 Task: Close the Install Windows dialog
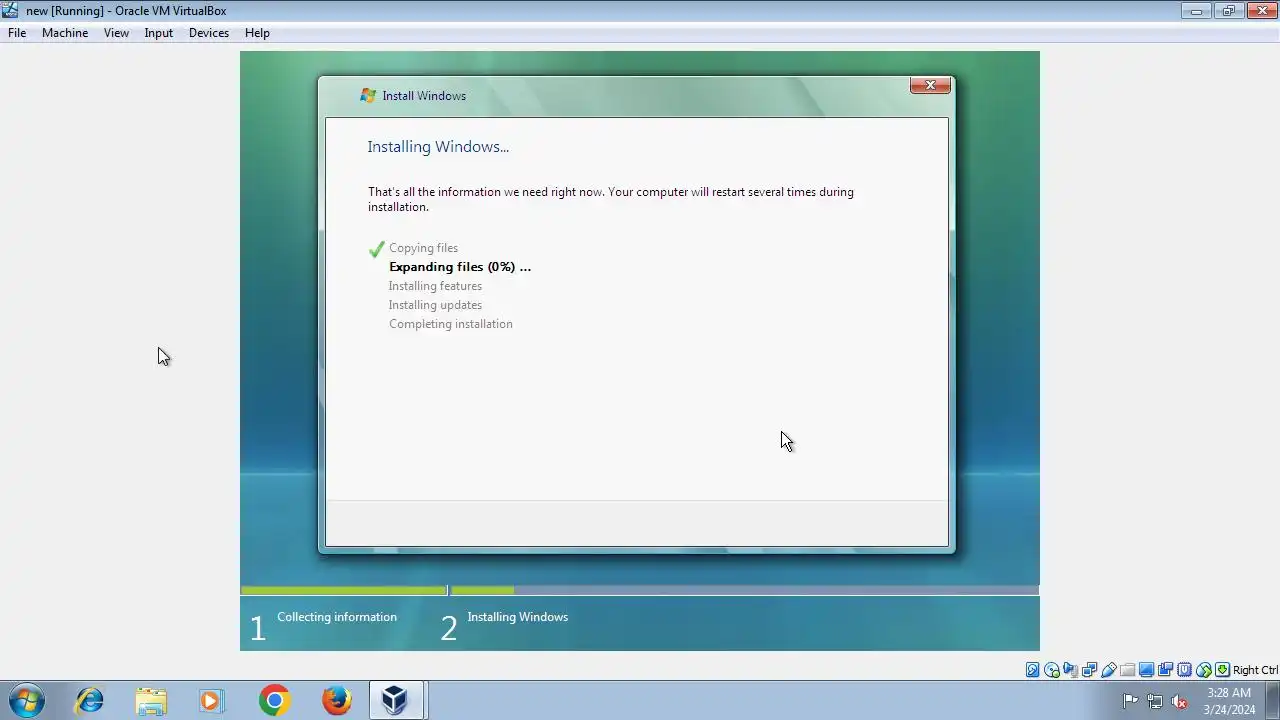(930, 85)
